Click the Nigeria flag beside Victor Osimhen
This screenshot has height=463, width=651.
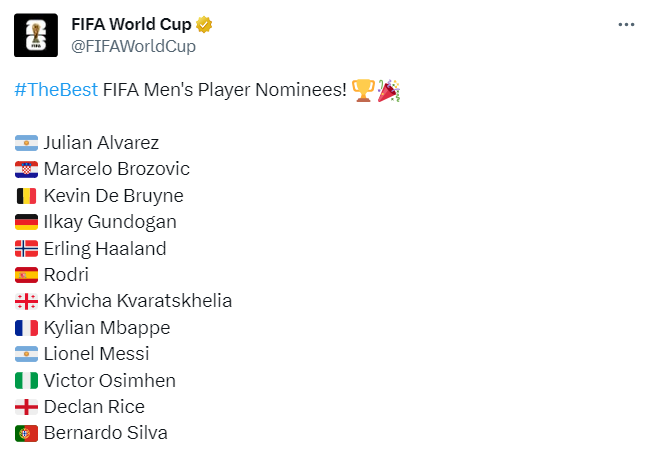coord(27,381)
